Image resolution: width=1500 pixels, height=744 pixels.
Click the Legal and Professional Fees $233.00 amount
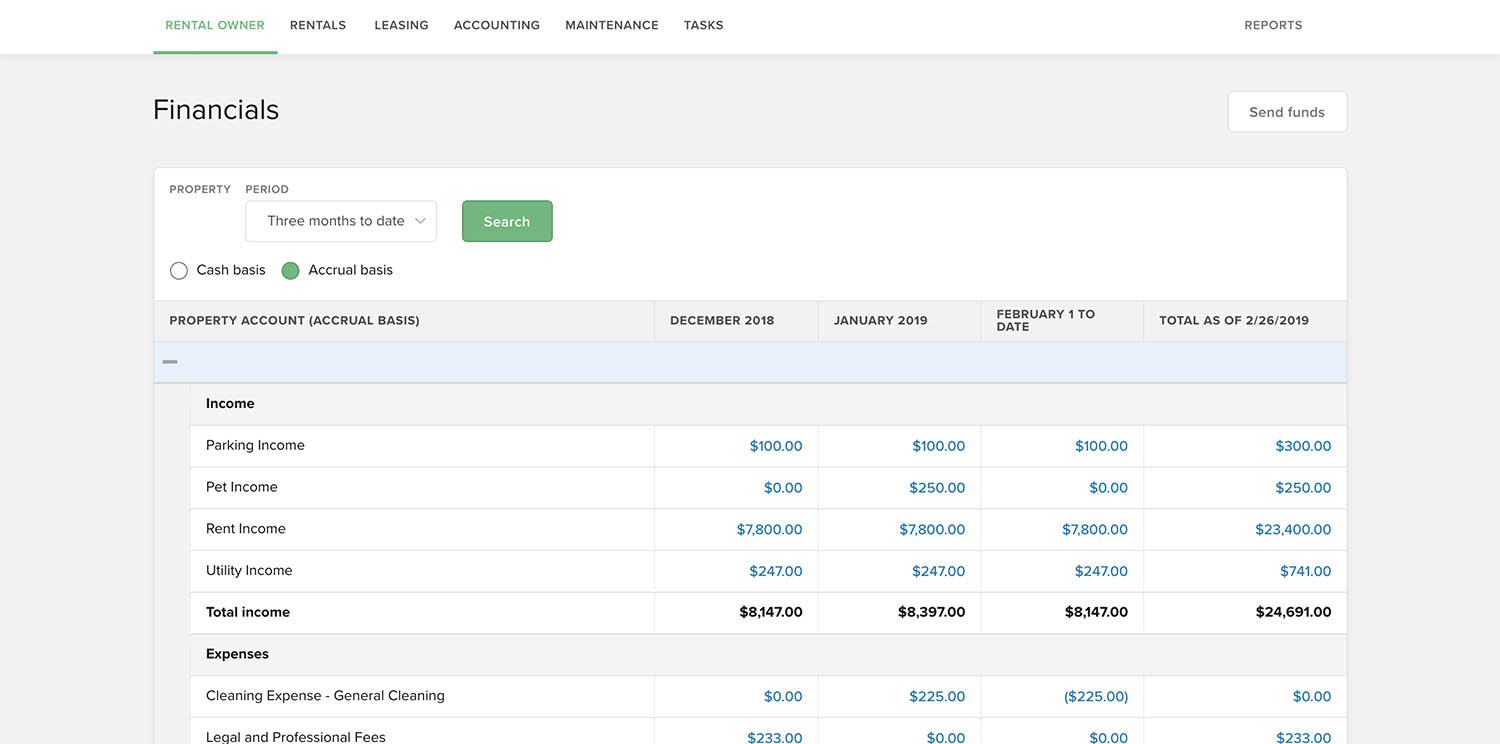click(776, 737)
